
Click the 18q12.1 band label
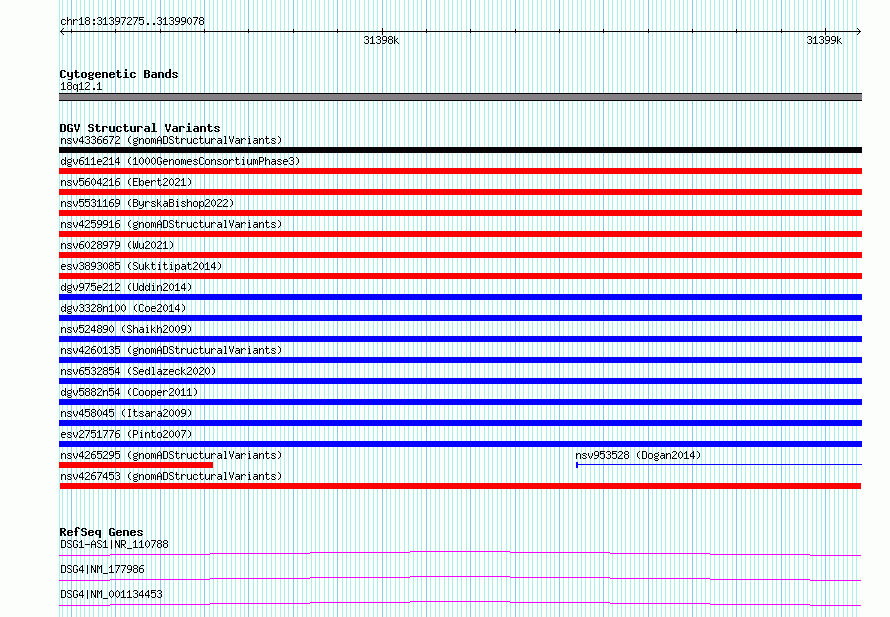[x=81, y=86]
